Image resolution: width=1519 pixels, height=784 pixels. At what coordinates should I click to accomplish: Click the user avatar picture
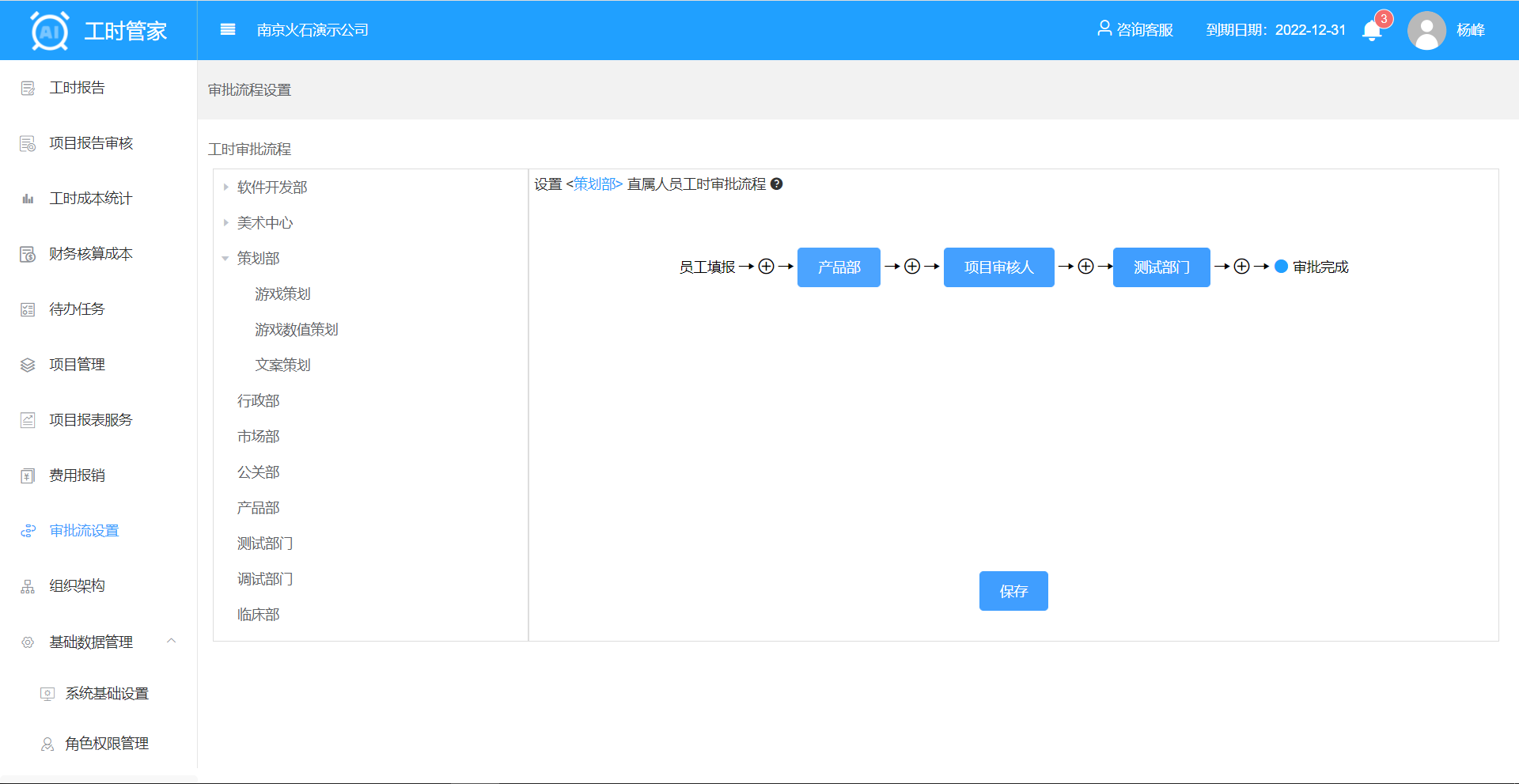click(x=1426, y=31)
